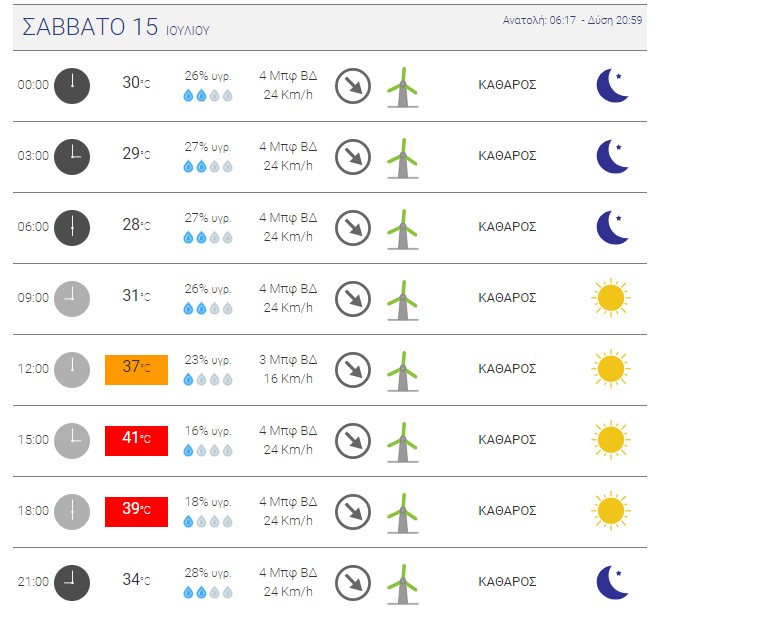Click the wind direction arrow at 12:00
The image size is (757, 617).
pos(353,370)
